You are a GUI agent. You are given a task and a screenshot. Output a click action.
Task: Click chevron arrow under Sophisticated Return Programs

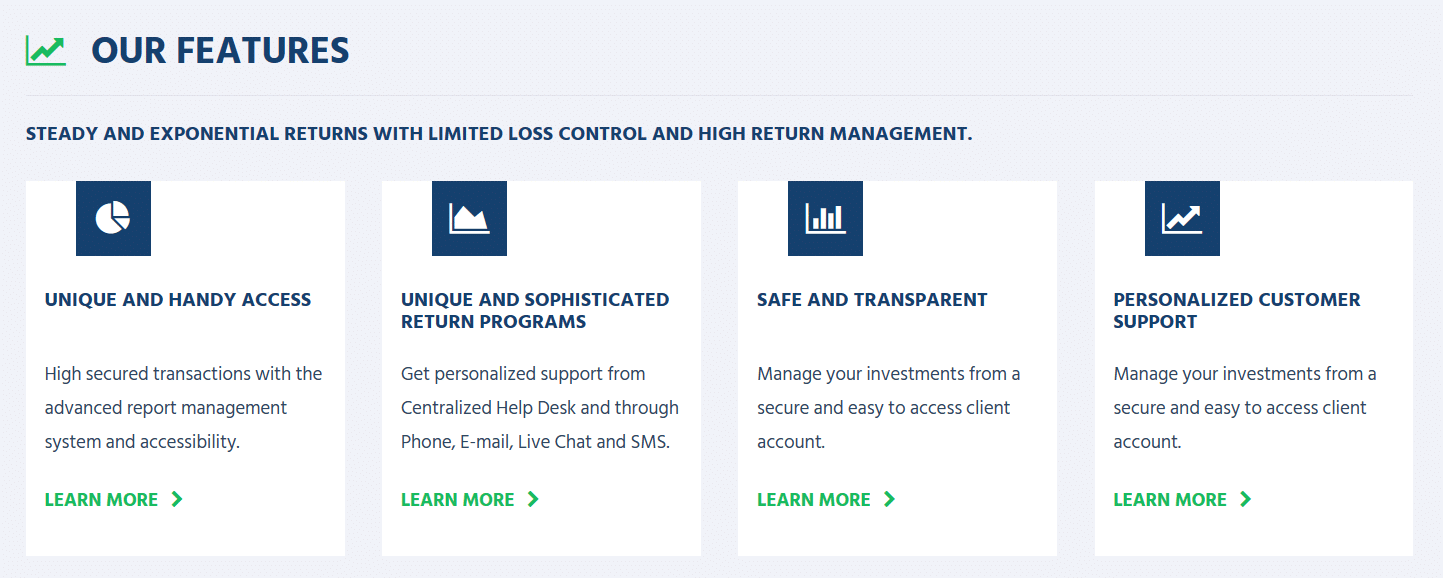pyautogui.click(x=533, y=499)
